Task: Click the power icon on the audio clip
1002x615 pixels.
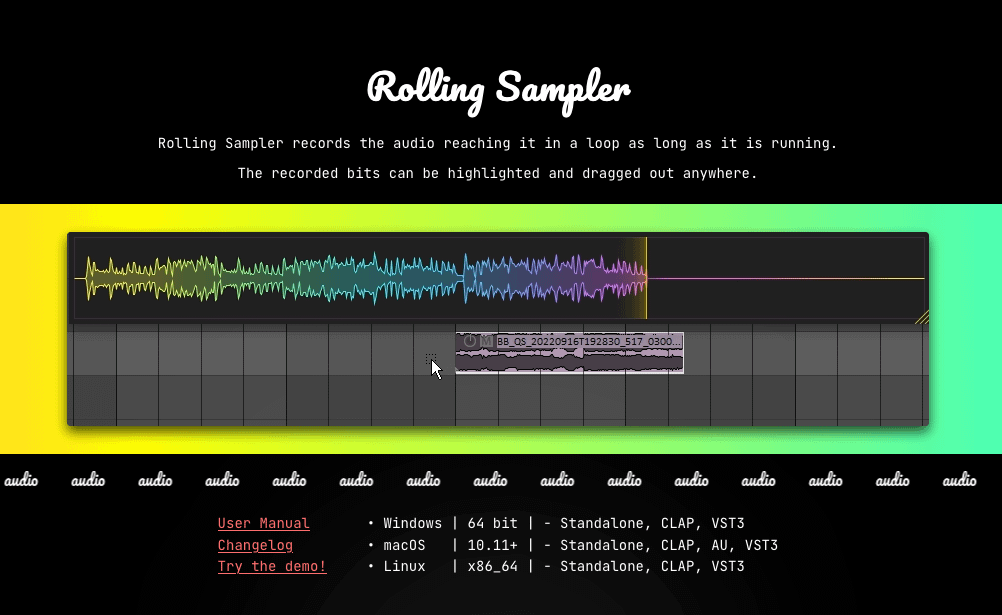Action: 470,341
